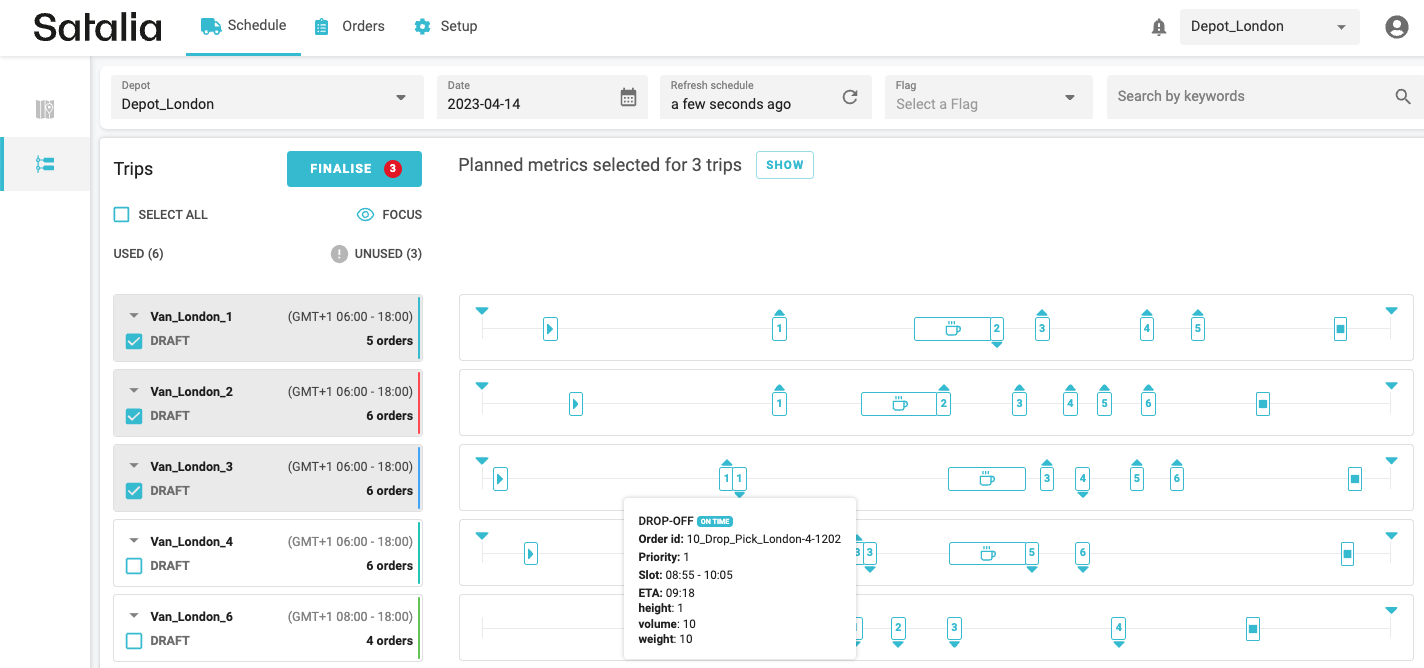Screen dimensions: 1424x668
Task: Open the date picker calendar icon
Action: pyautogui.click(x=628, y=97)
